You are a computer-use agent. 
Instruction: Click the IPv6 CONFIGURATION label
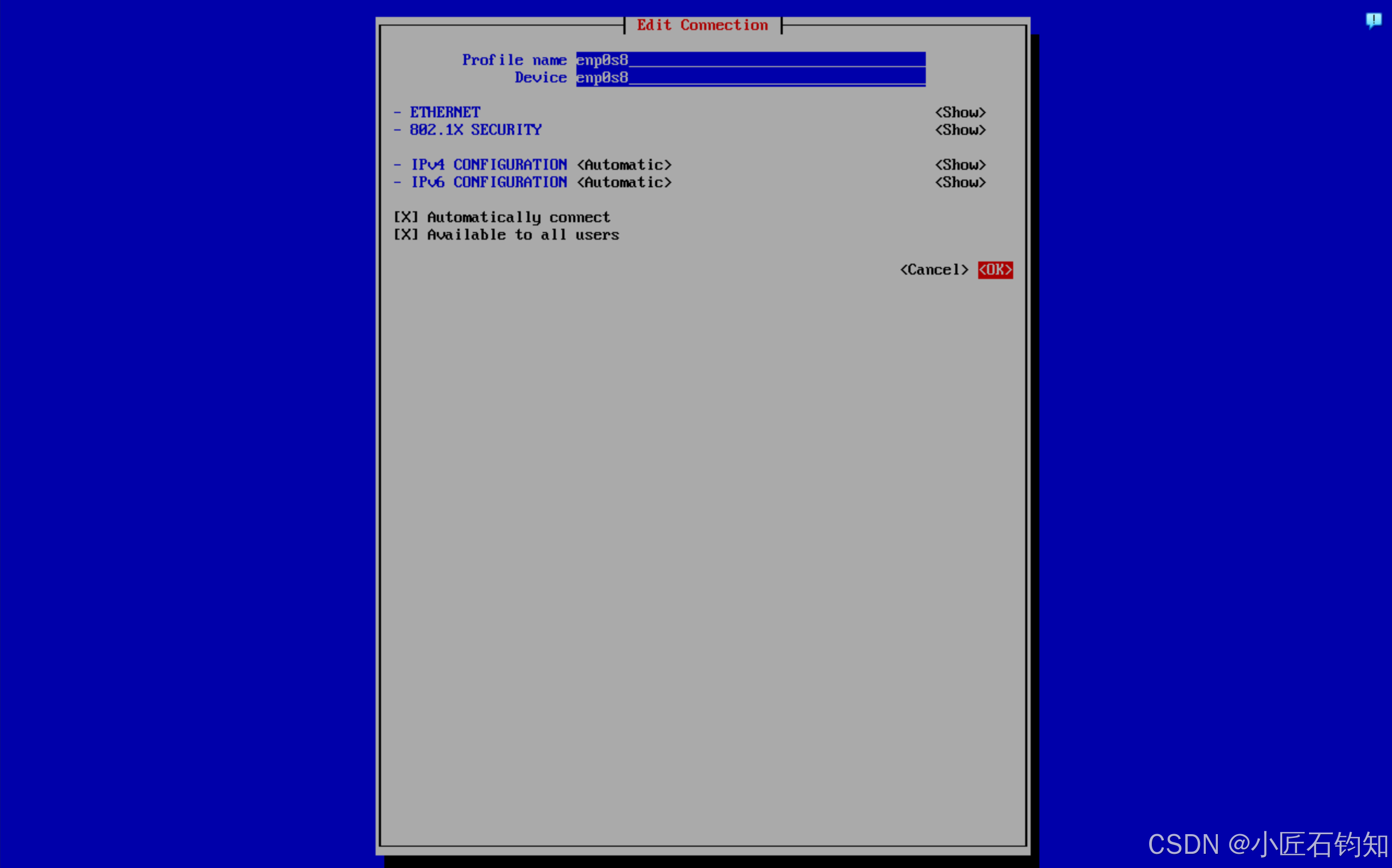(489, 182)
